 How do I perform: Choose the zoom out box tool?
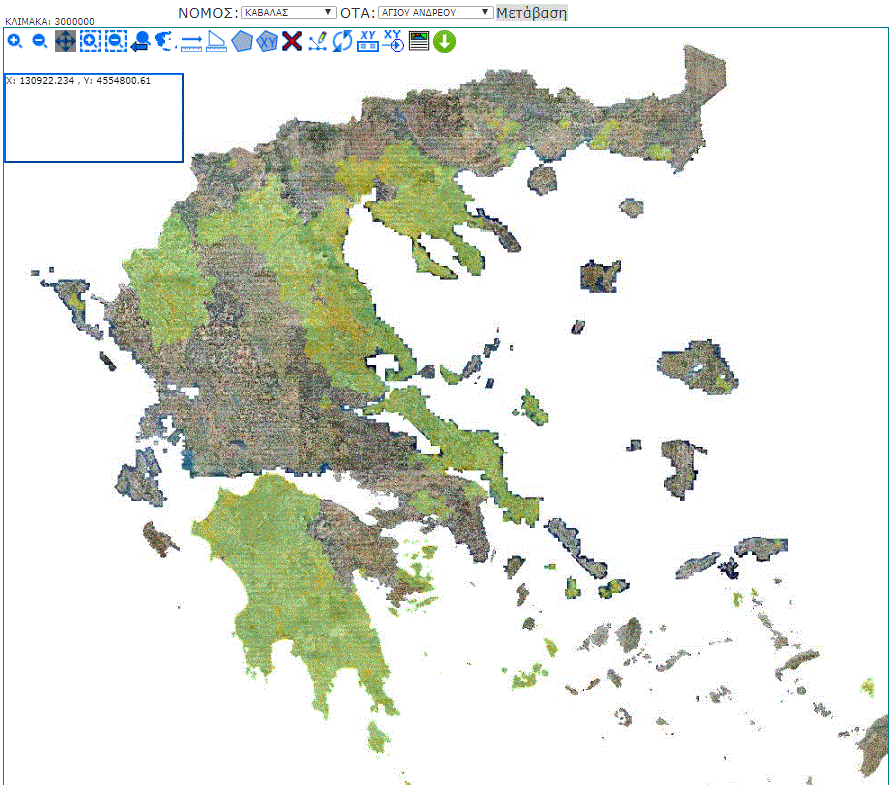(115, 41)
